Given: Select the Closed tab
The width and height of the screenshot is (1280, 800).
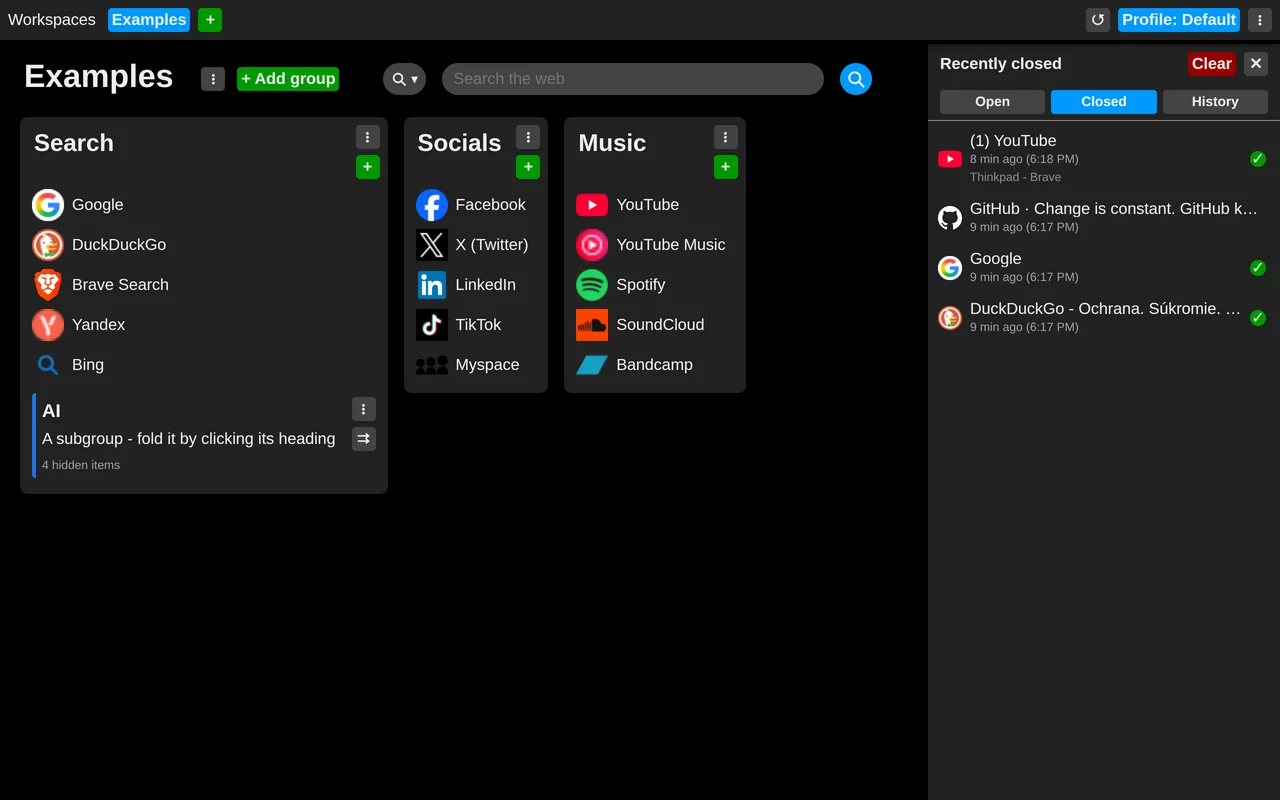Looking at the screenshot, I should click(1104, 102).
